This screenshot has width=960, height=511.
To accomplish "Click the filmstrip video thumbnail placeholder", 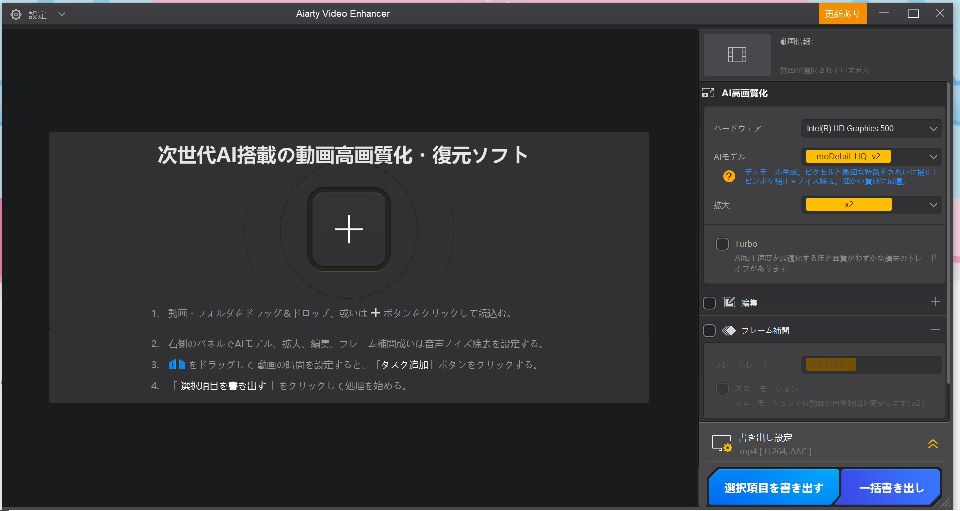I will (x=737, y=54).
